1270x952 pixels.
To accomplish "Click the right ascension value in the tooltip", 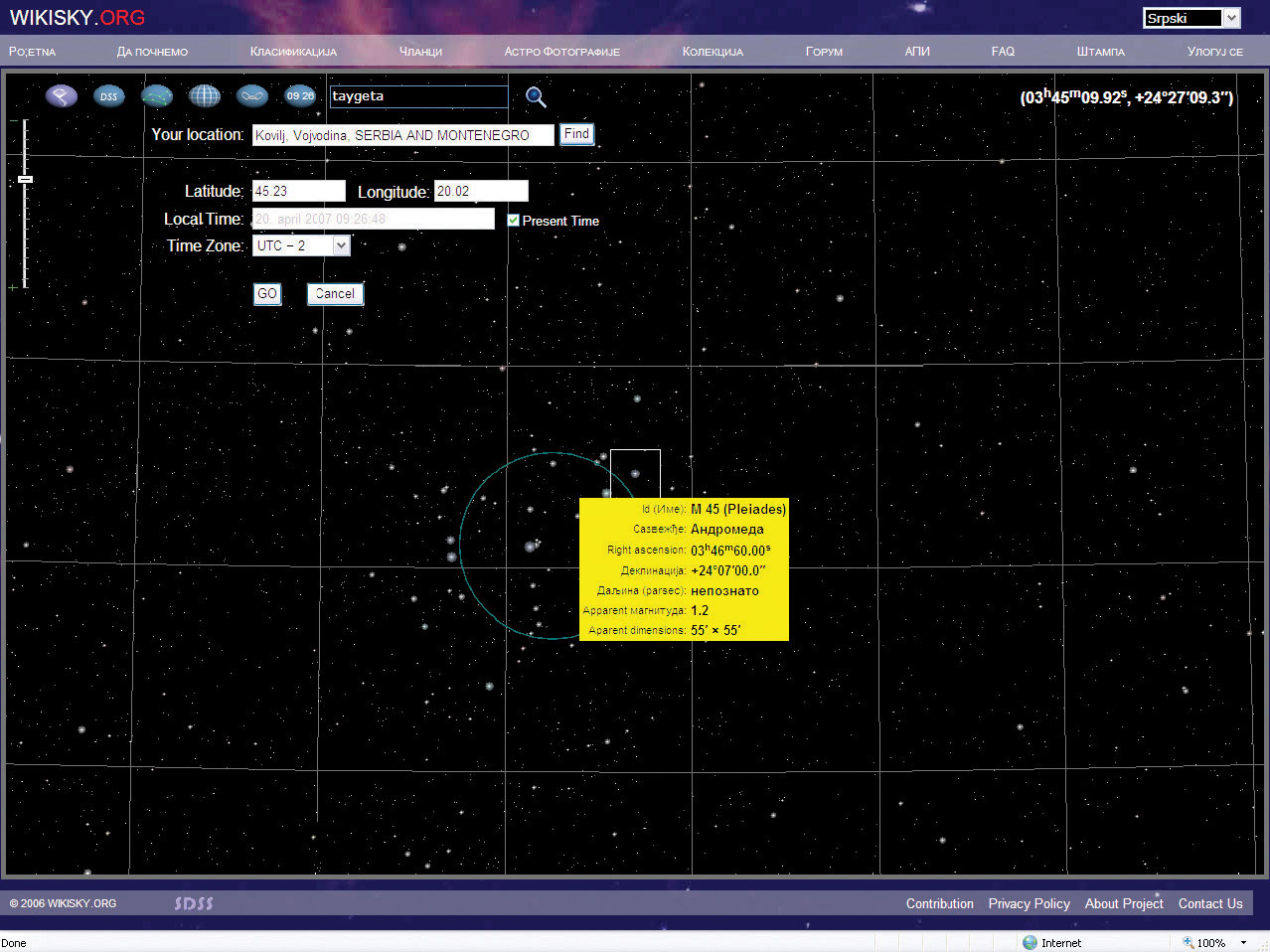I will tap(730, 550).
